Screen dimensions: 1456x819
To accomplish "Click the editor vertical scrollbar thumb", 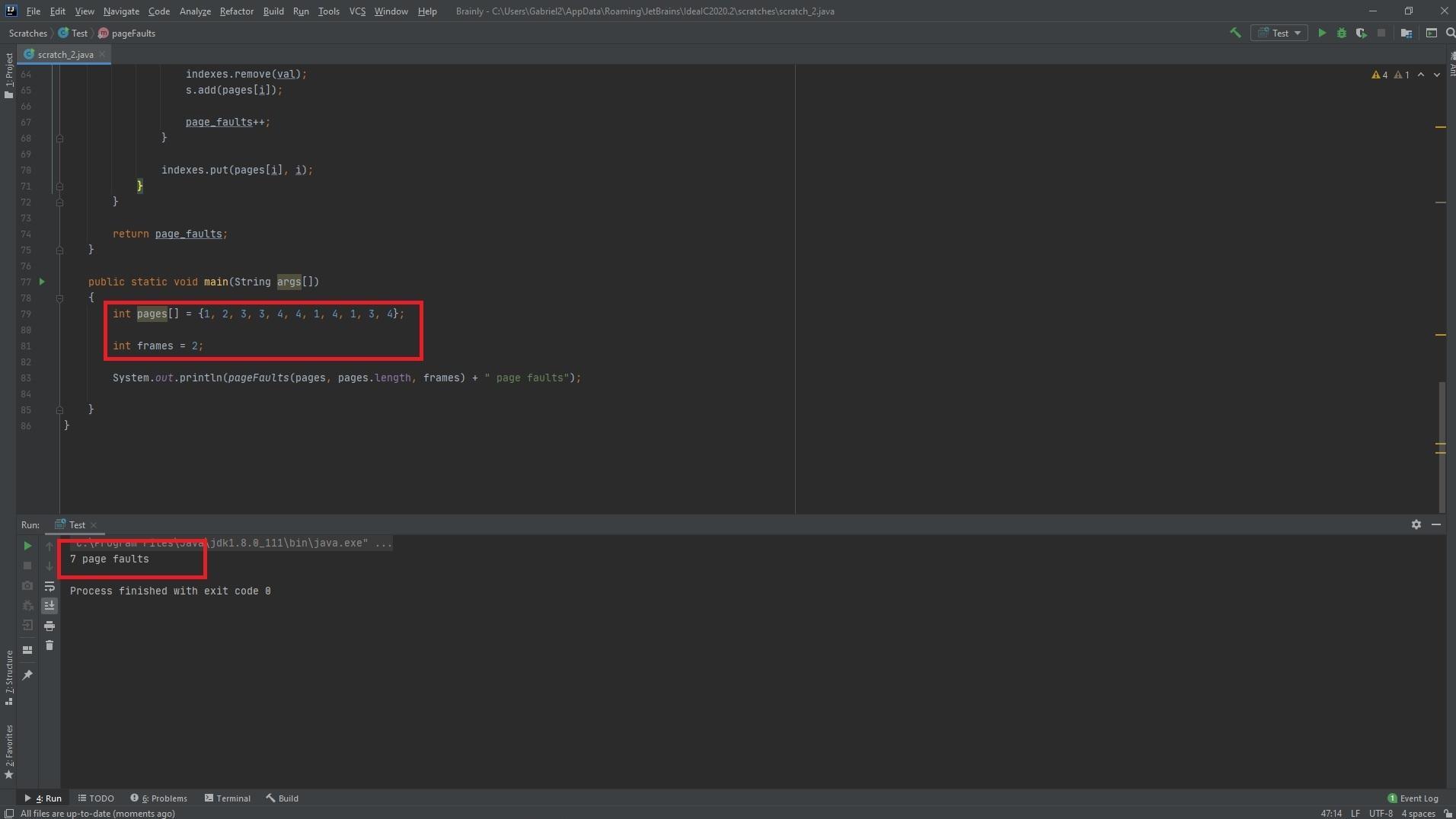I will tap(1441, 445).
